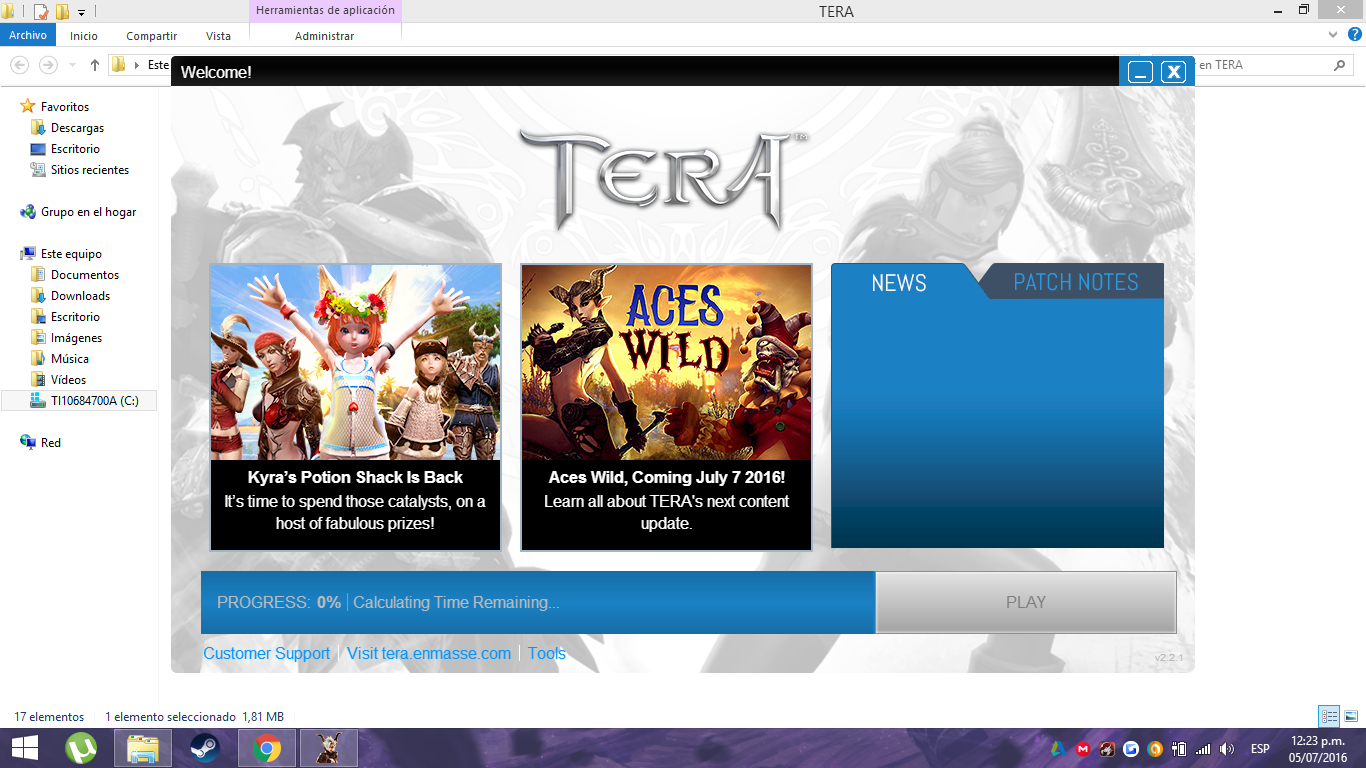Image resolution: width=1366 pixels, height=768 pixels.
Task: Click the 'Aces Wild, Coming July 7 2016!' headline
Action: pos(666,477)
